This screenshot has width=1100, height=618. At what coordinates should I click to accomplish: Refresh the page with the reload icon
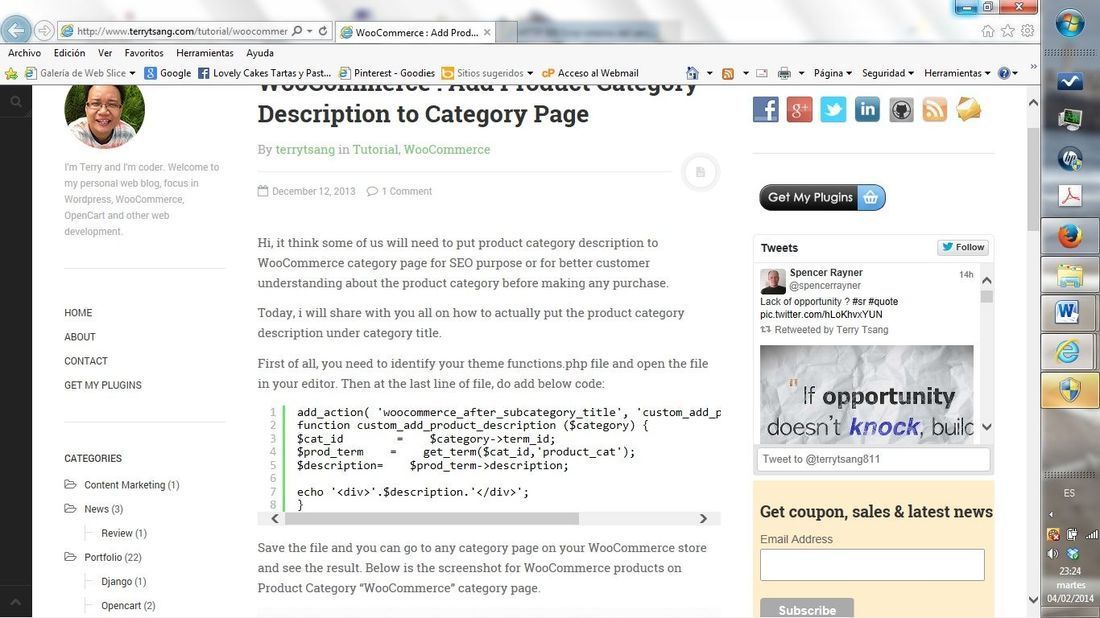pyautogui.click(x=323, y=31)
